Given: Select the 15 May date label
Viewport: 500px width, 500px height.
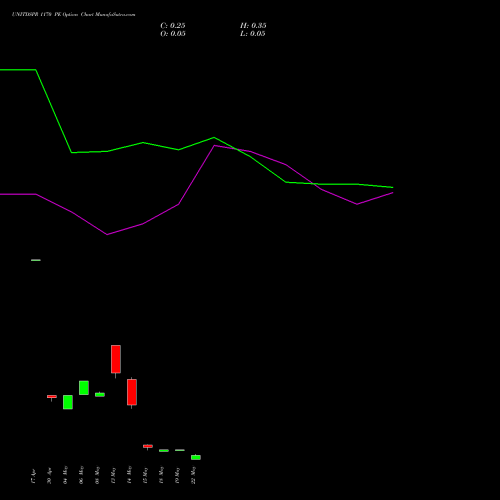Looking at the screenshot, I should pyautogui.click(x=145, y=475).
